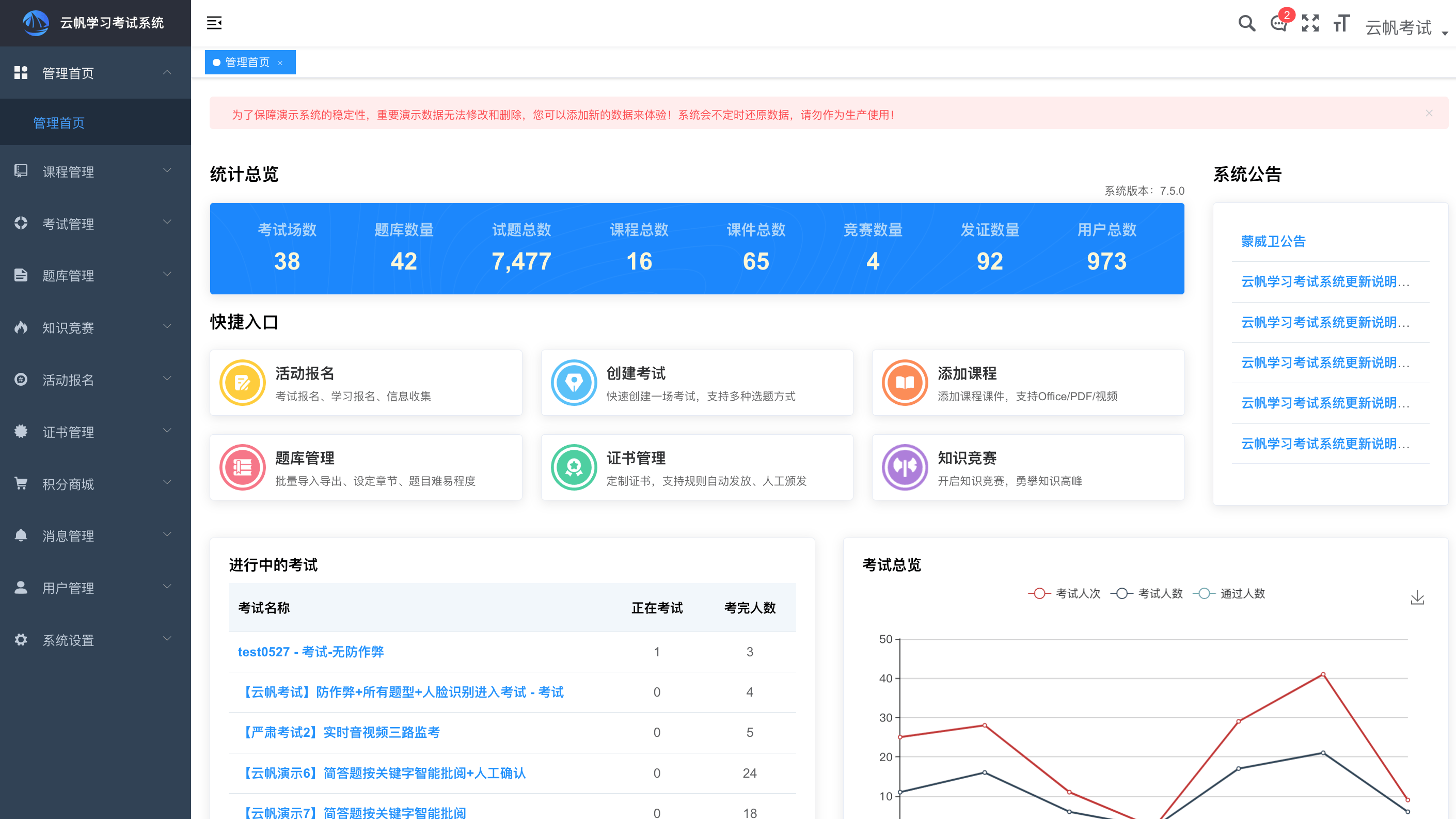Open 消息管理 menu item
This screenshot has height=819, width=1456.
click(x=96, y=535)
